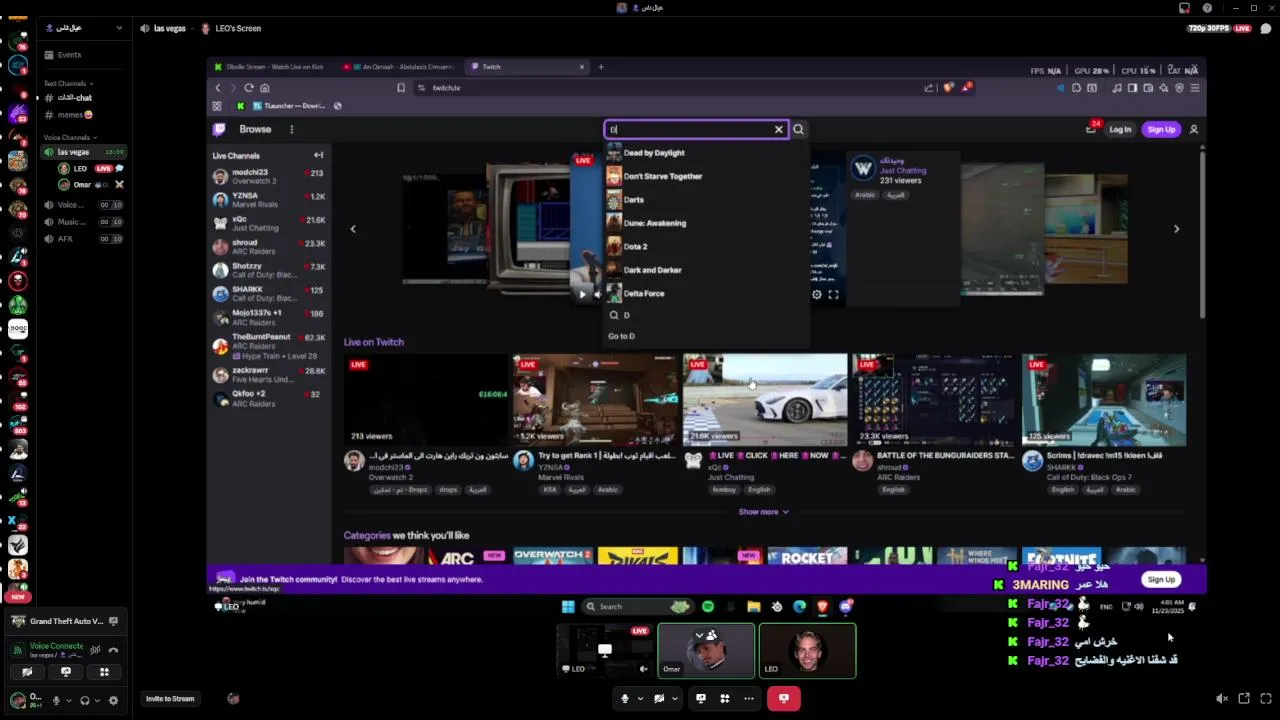Screen dimensions: 1280x720
Task: Click Twitch Log In button in stream
Action: coord(1120,129)
